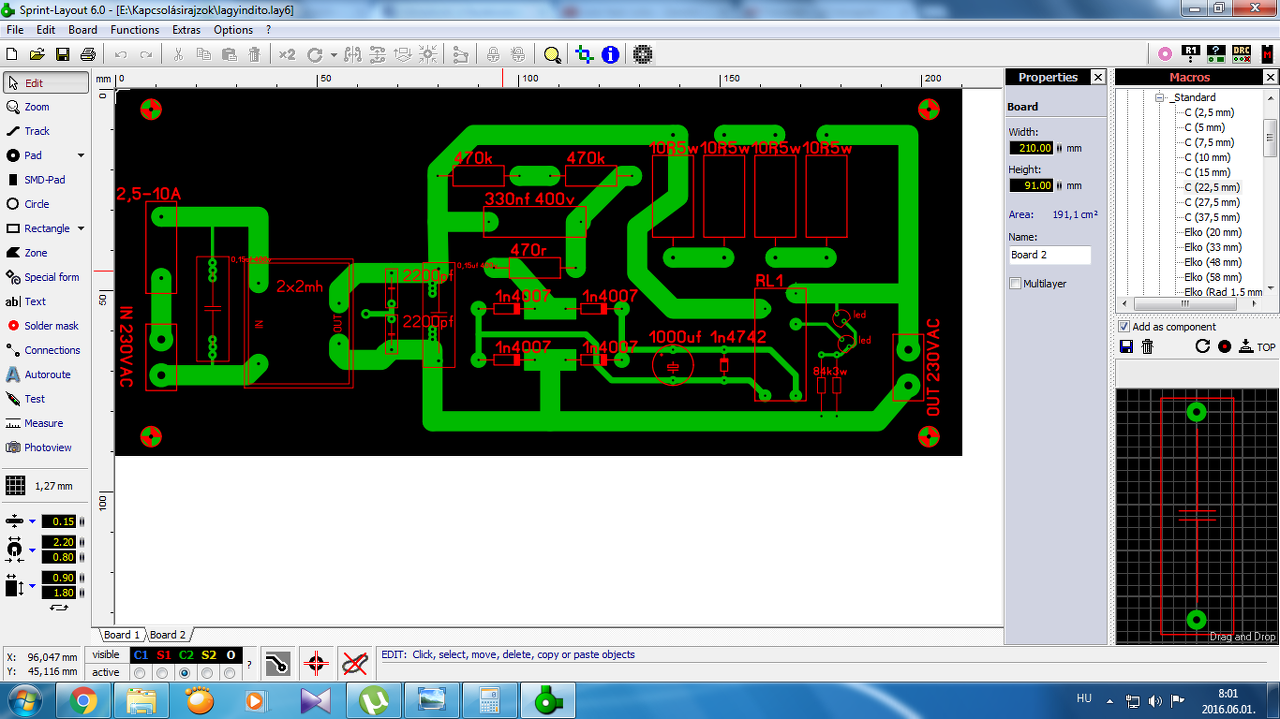The height and width of the screenshot is (719, 1280).
Task: Open the Options menu
Action: (233, 30)
